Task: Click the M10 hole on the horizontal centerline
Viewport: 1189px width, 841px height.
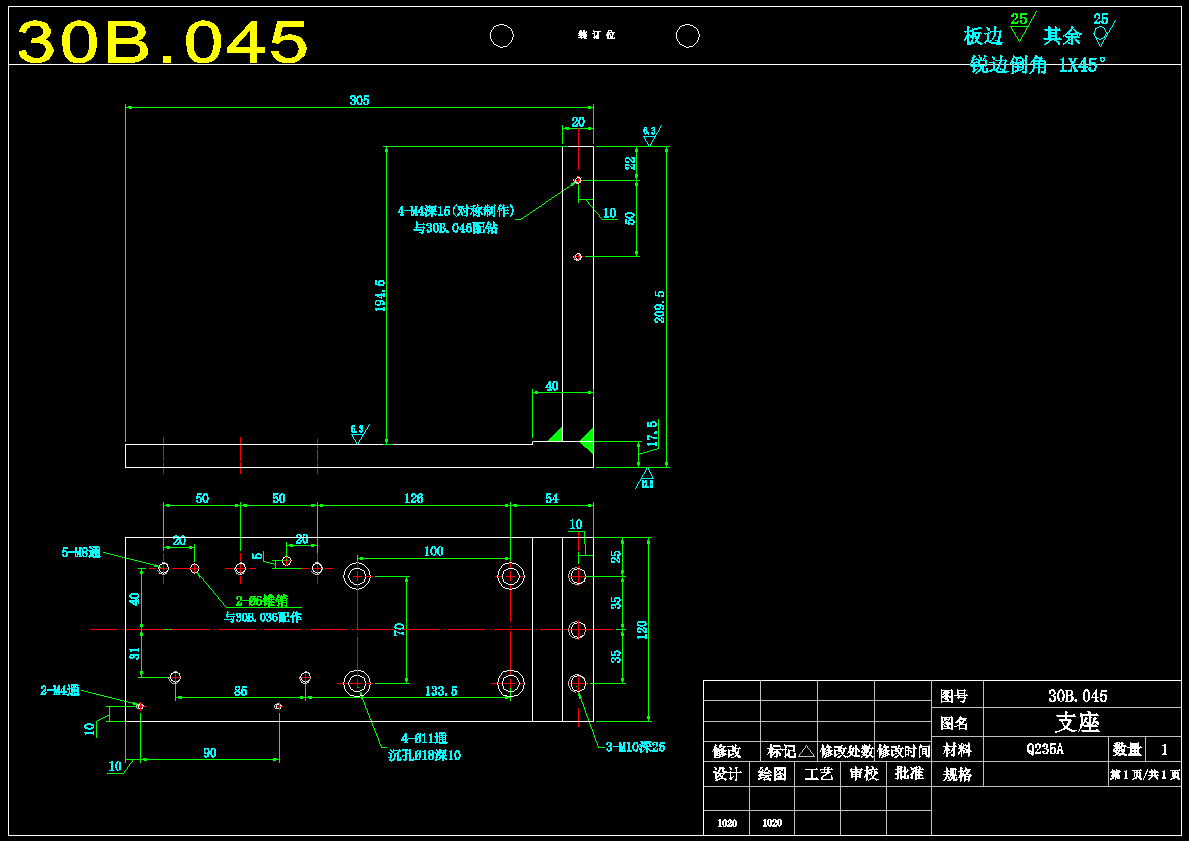Action: pyautogui.click(x=577, y=629)
